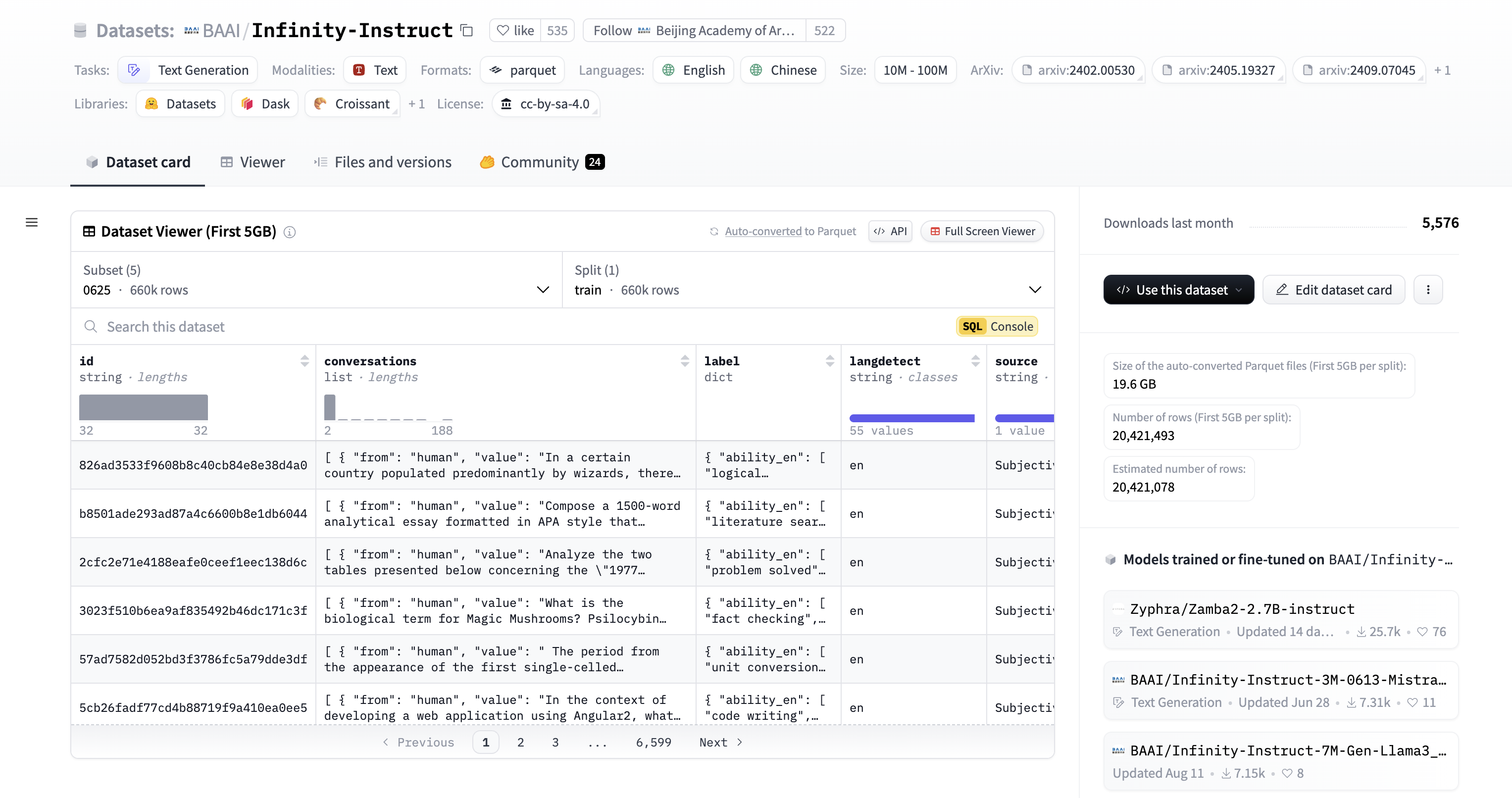Open the Files and versions tab
The width and height of the screenshot is (1512, 798).
[382, 162]
